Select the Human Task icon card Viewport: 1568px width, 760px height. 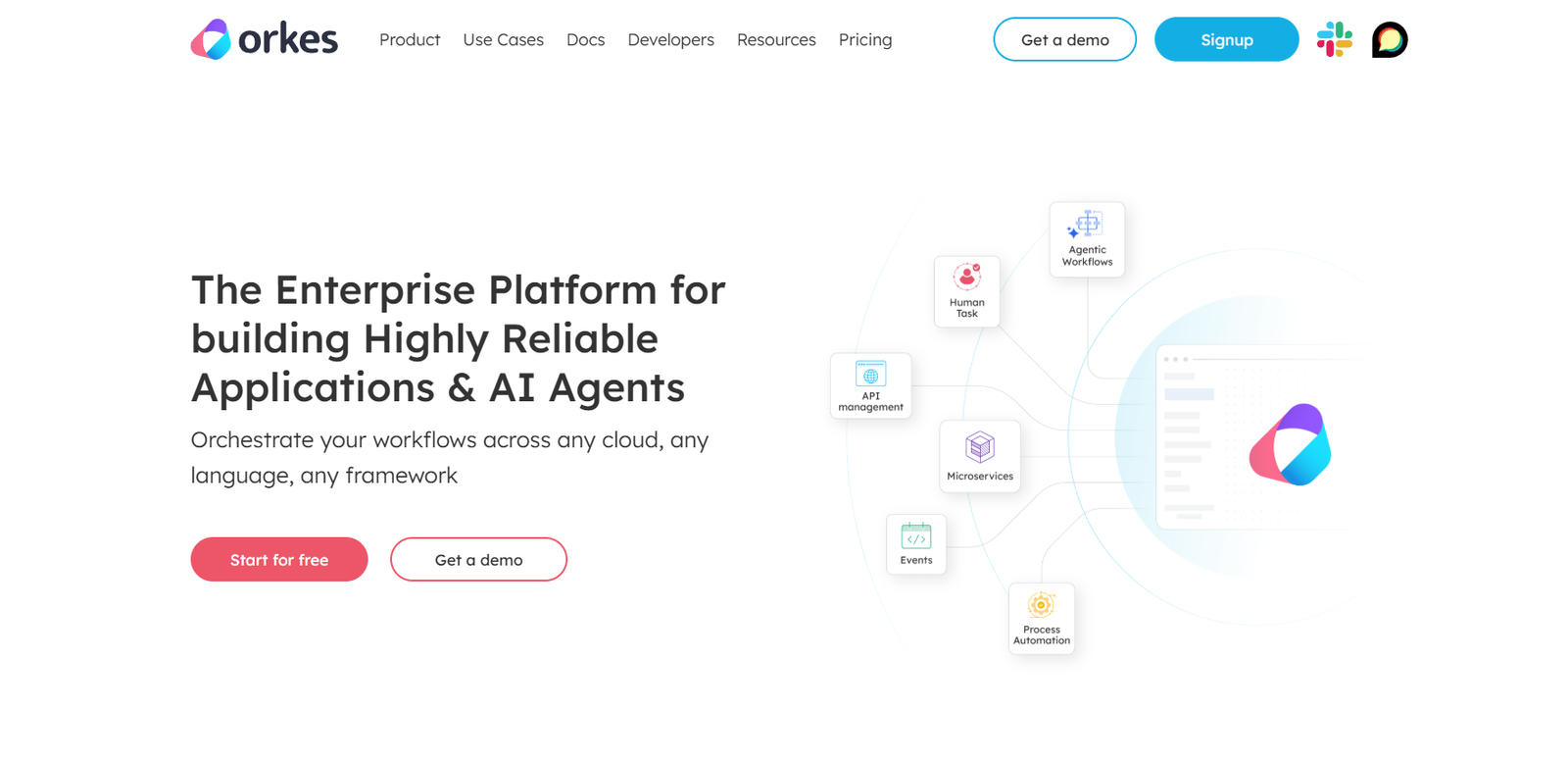point(966,291)
